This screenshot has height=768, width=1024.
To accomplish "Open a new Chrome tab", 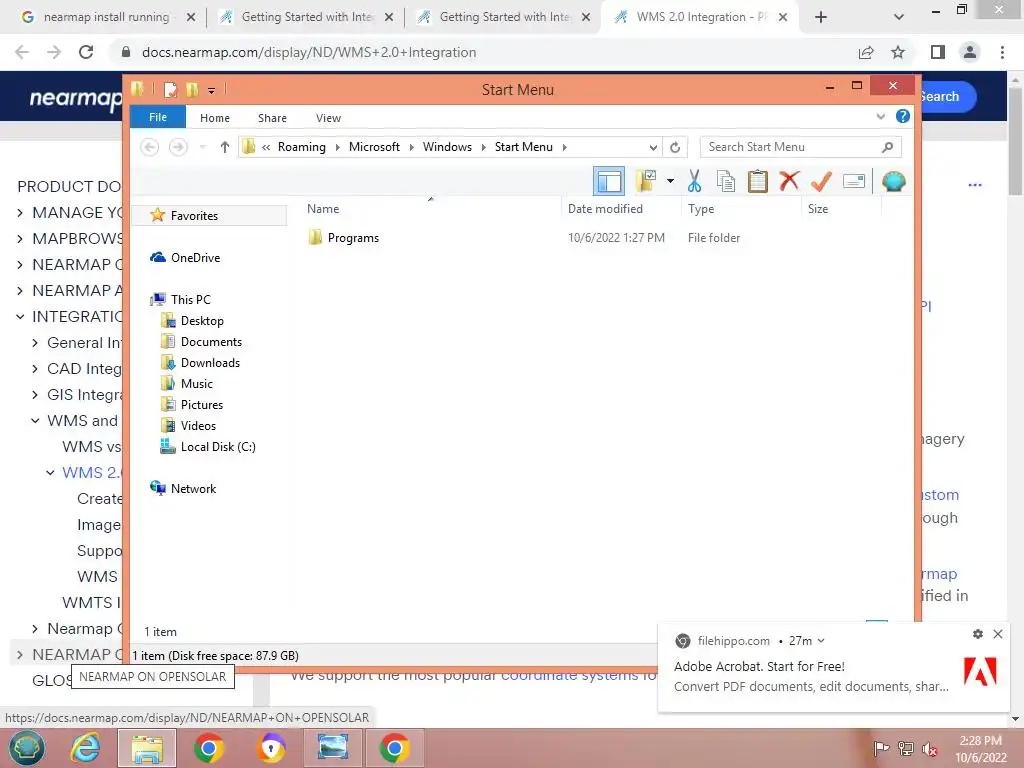I will (x=821, y=17).
